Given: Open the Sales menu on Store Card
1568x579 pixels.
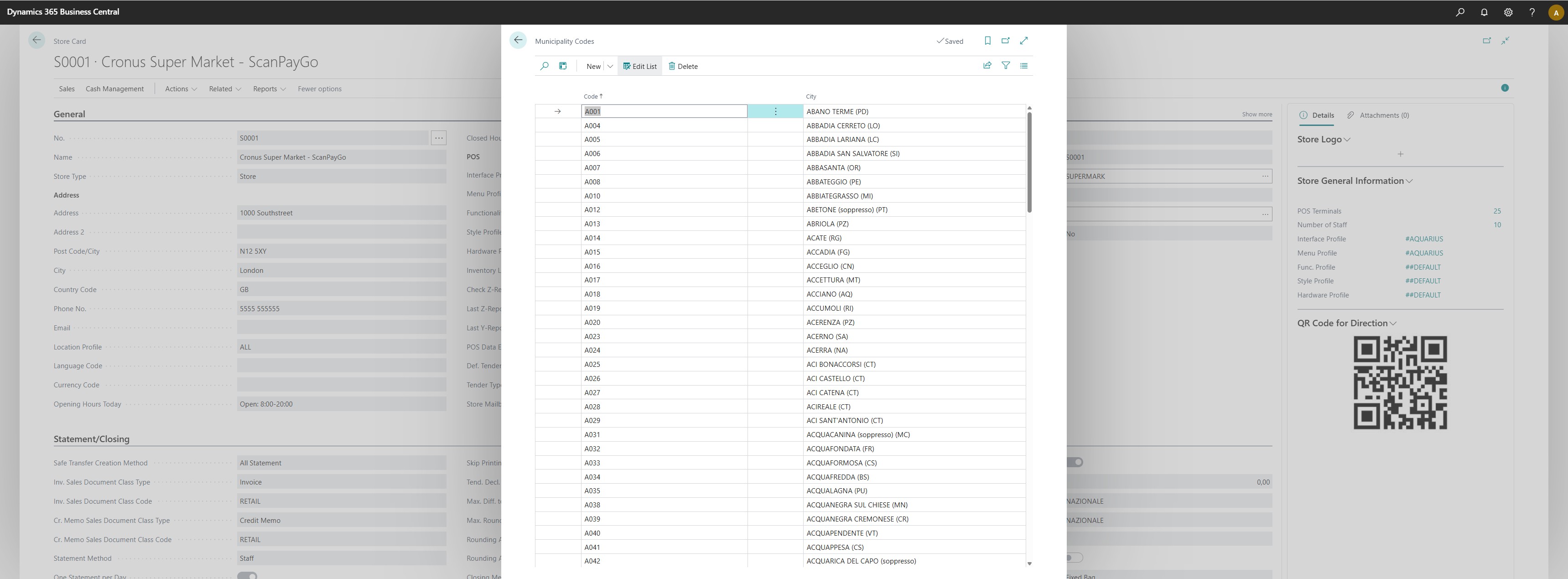Looking at the screenshot, I should point(67,89).
